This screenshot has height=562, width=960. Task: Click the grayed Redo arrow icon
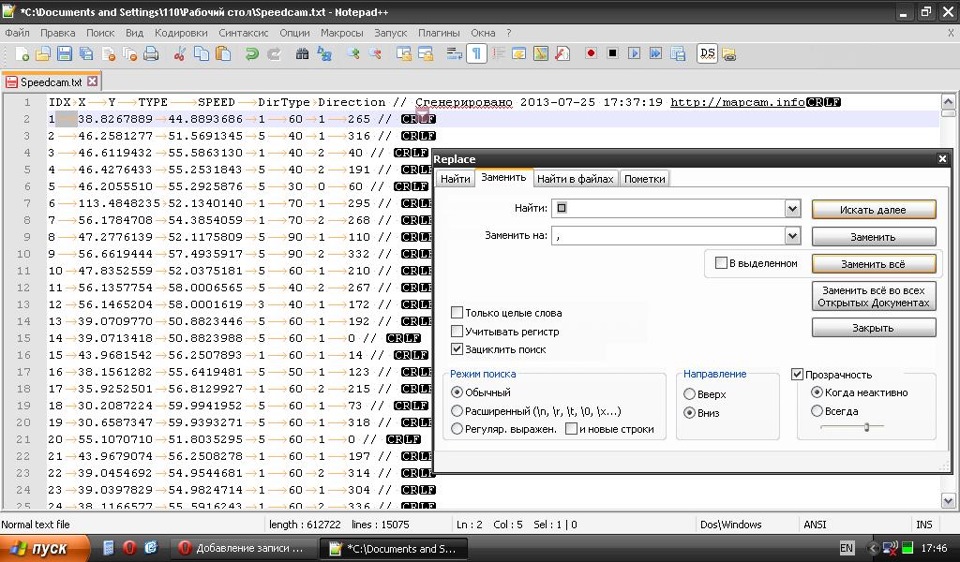point(274,54)
